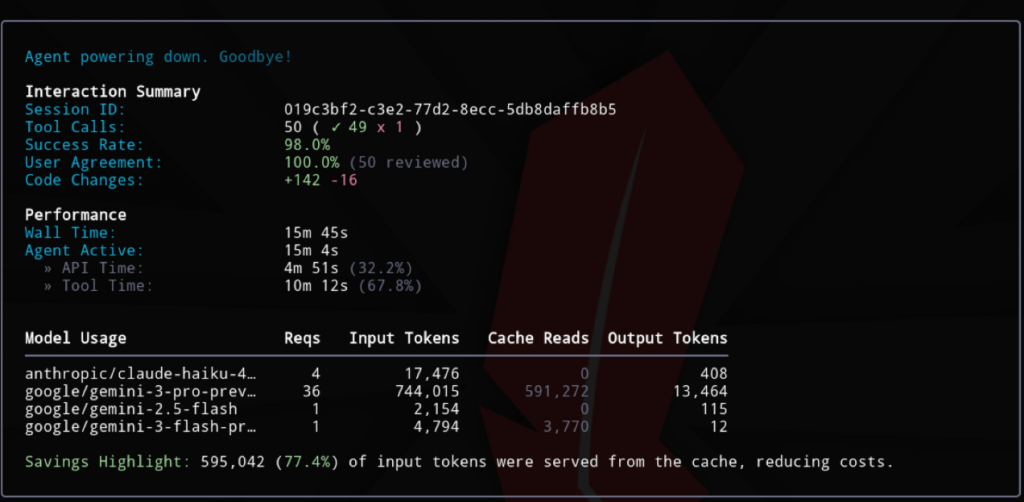Viewport: 1024px width, 502px height.
Task: Click the Cache Reads column header
Action: [538, 338]
